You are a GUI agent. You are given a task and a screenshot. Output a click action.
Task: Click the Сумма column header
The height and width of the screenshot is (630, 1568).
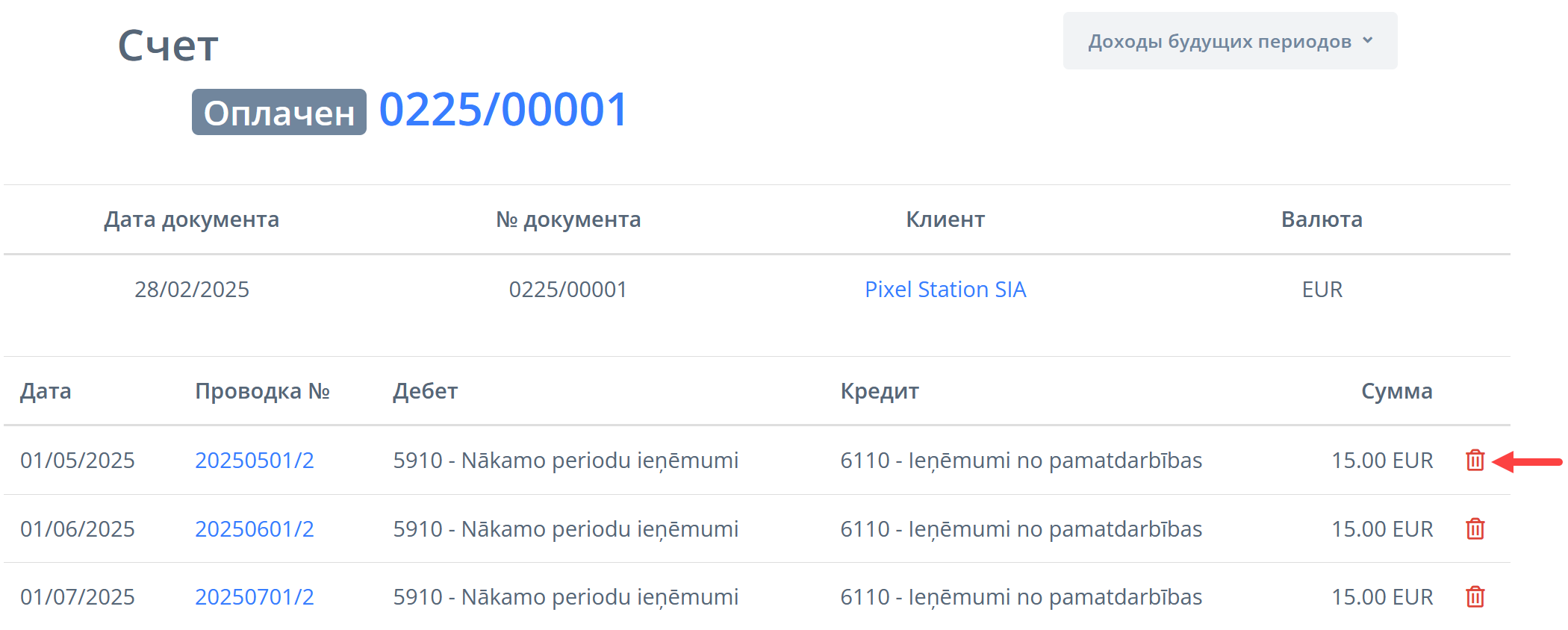click(x=1396, y=391)
